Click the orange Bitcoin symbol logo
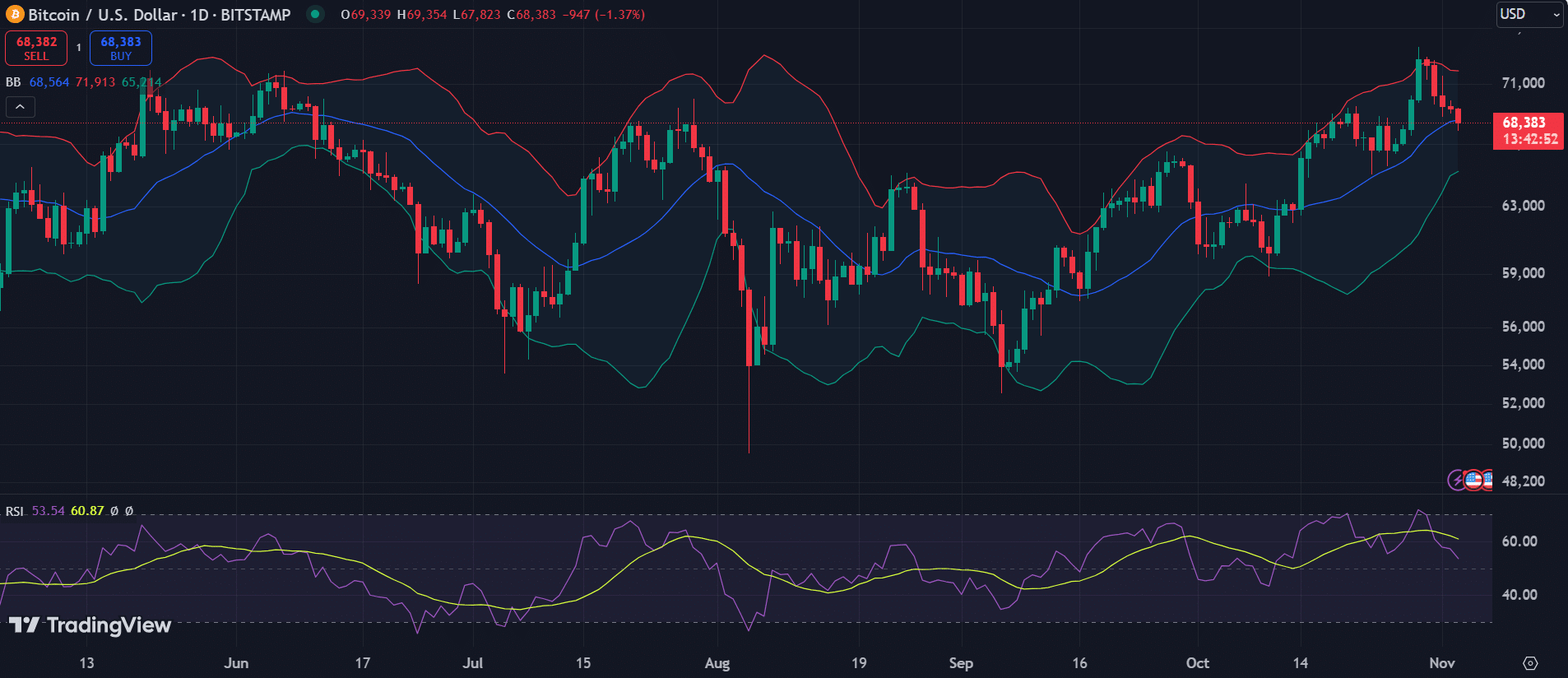This screenshot has width=1568, height=678. click(x=15, y=15)
